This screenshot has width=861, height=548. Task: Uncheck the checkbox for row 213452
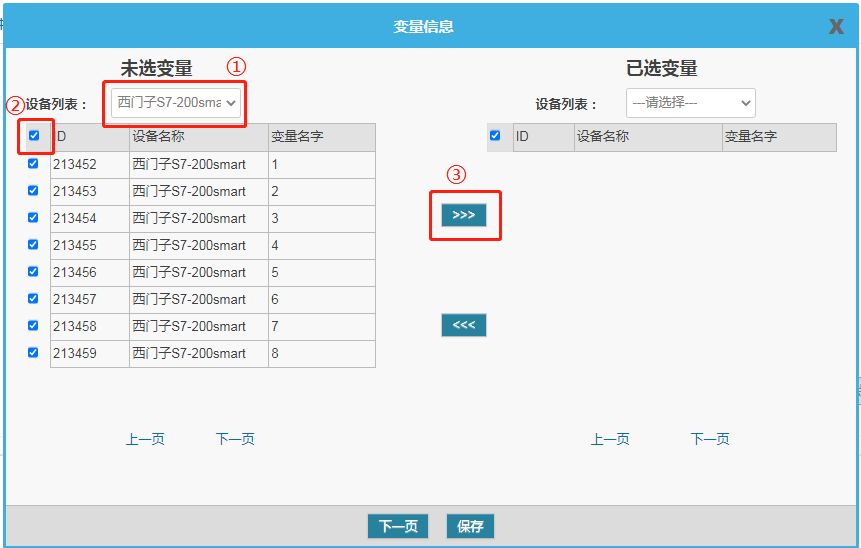click(33, 164)
